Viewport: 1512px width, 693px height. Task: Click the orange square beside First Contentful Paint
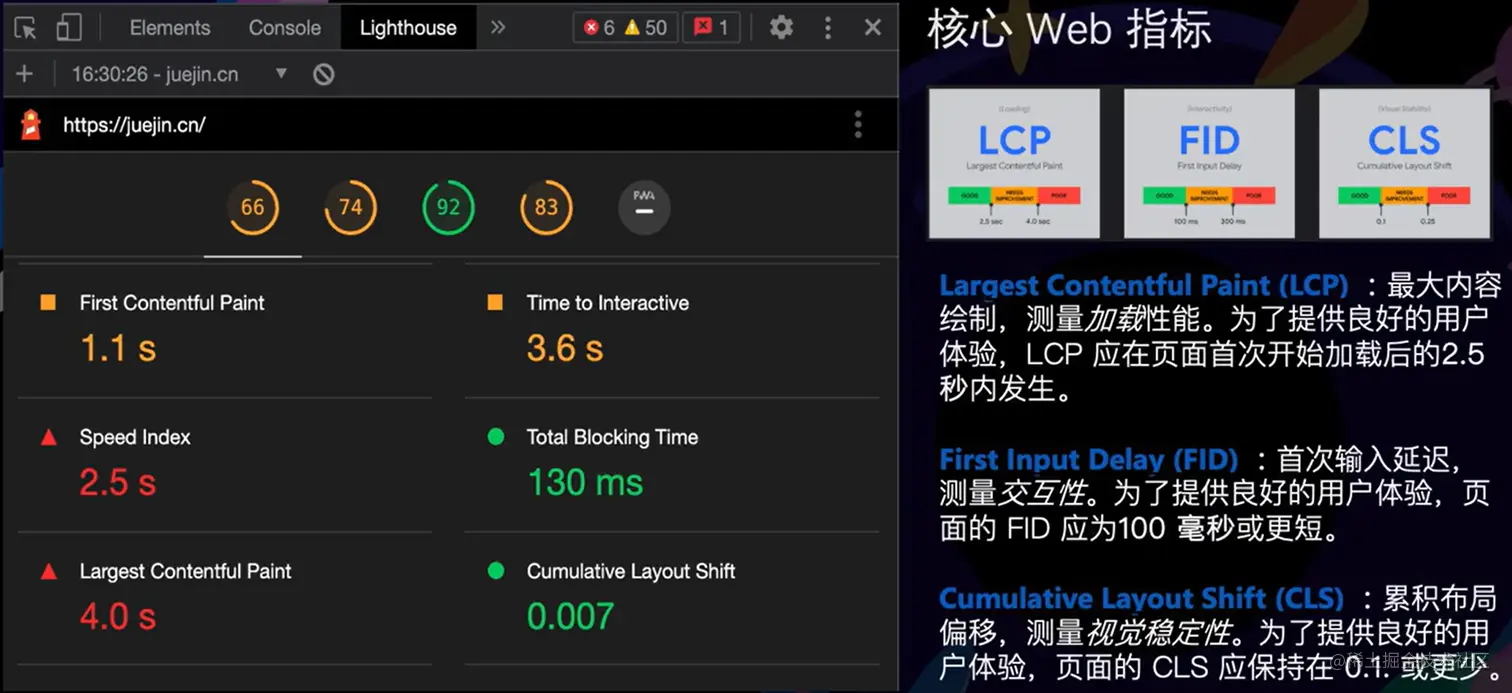48,302
